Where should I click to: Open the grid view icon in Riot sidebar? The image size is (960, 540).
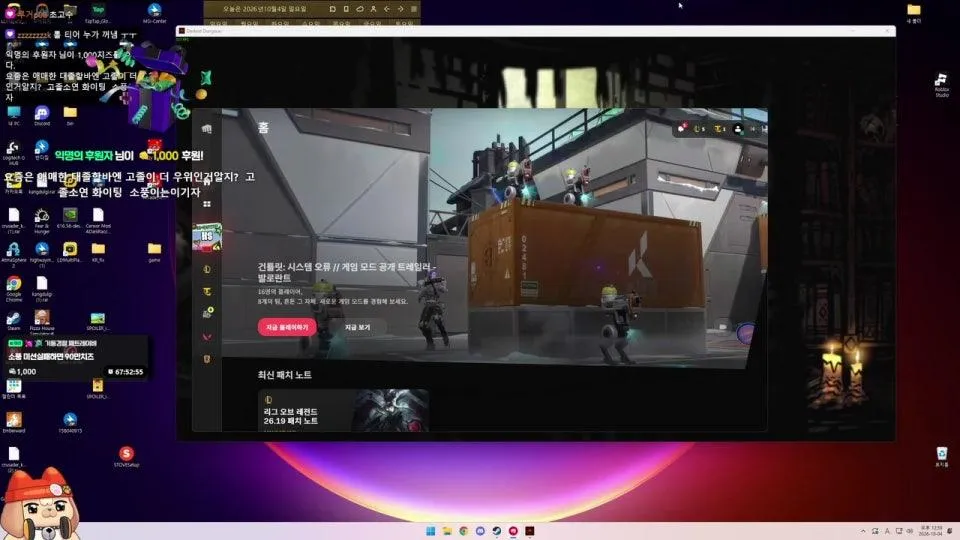pos(207,204)
